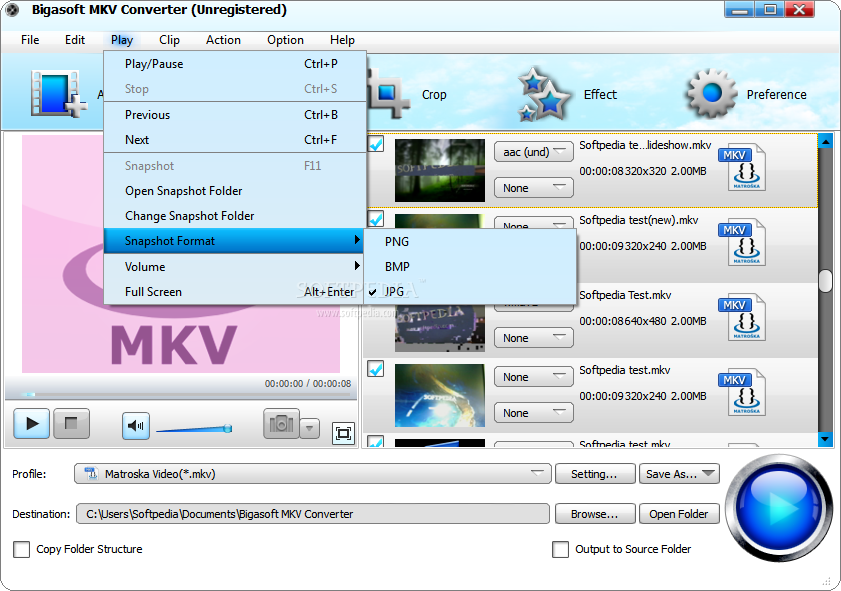Open the Crop tool

coord(408,94)
